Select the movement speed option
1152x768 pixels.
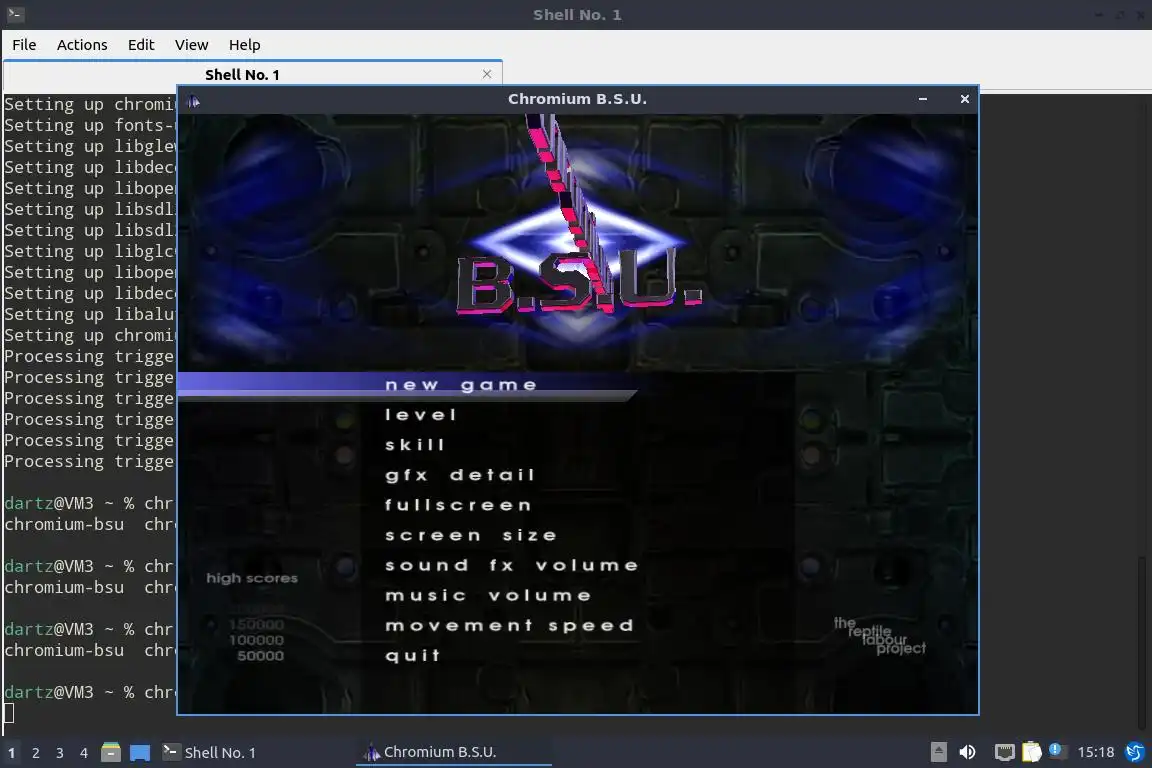pos(509,625)
